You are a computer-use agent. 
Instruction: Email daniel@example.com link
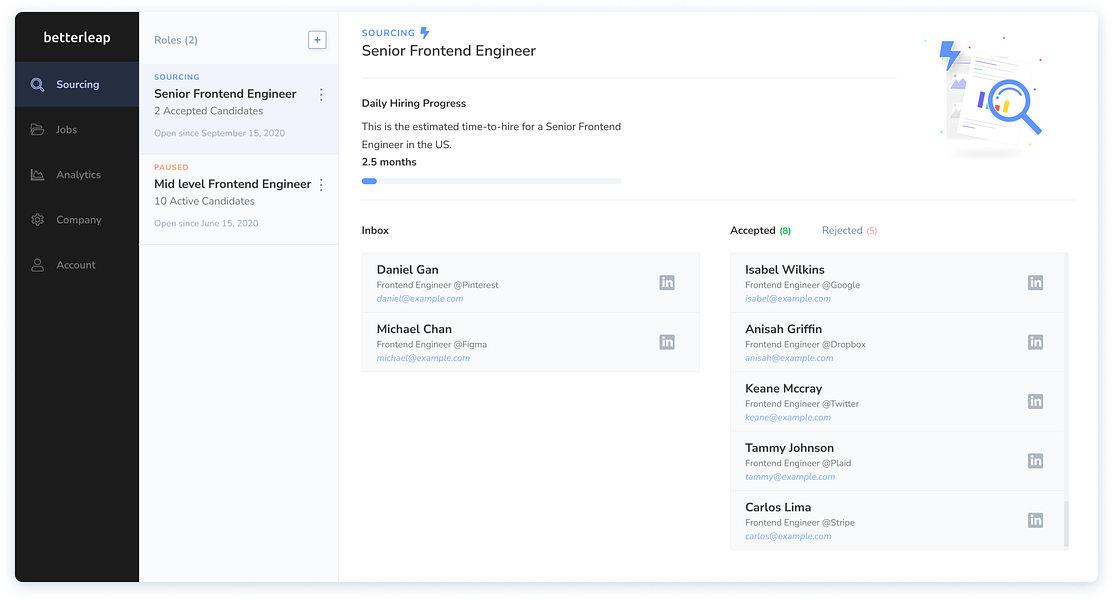pos(420,299)
